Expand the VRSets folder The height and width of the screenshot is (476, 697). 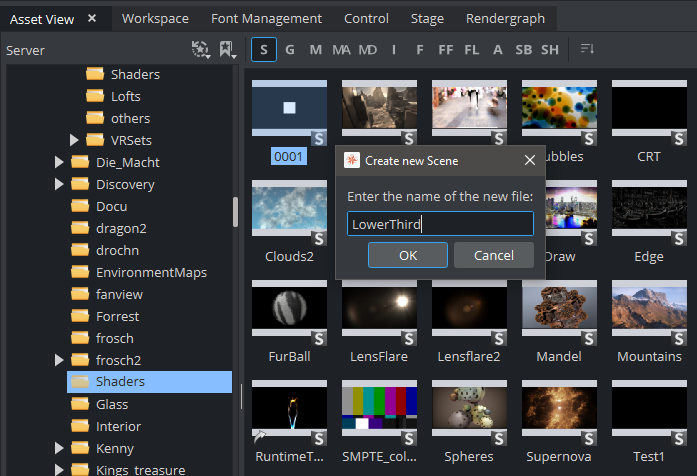(x=74, y=140)
